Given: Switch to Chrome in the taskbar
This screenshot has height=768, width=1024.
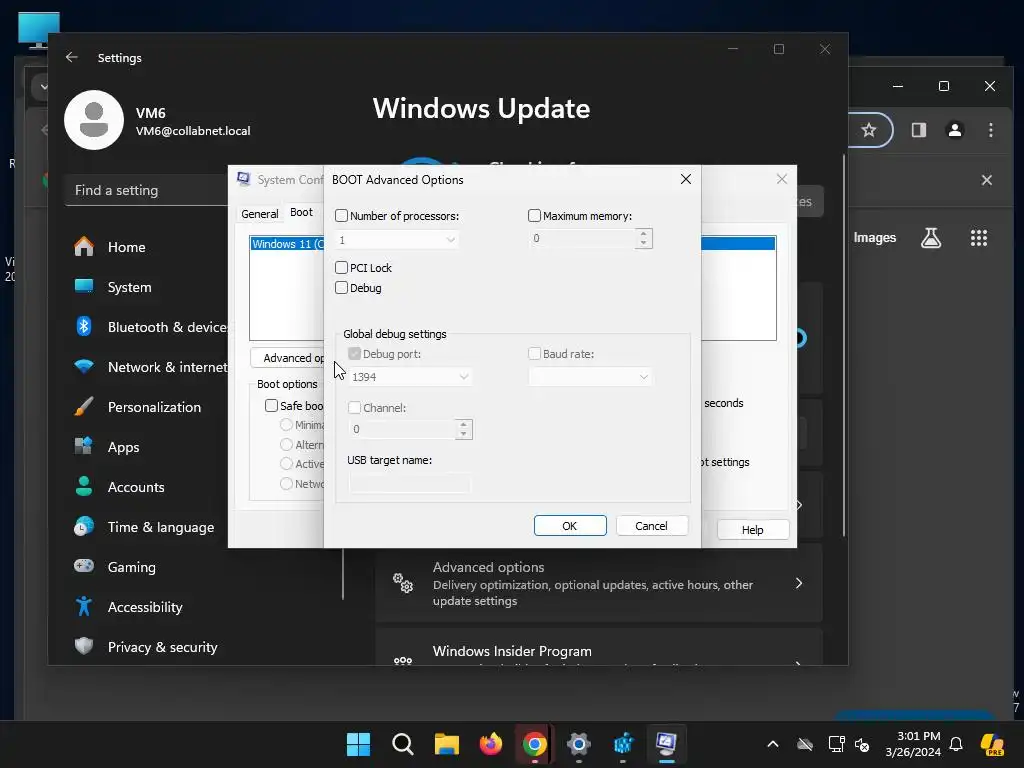Looking at the screenshot, I should tap(534, 744).
